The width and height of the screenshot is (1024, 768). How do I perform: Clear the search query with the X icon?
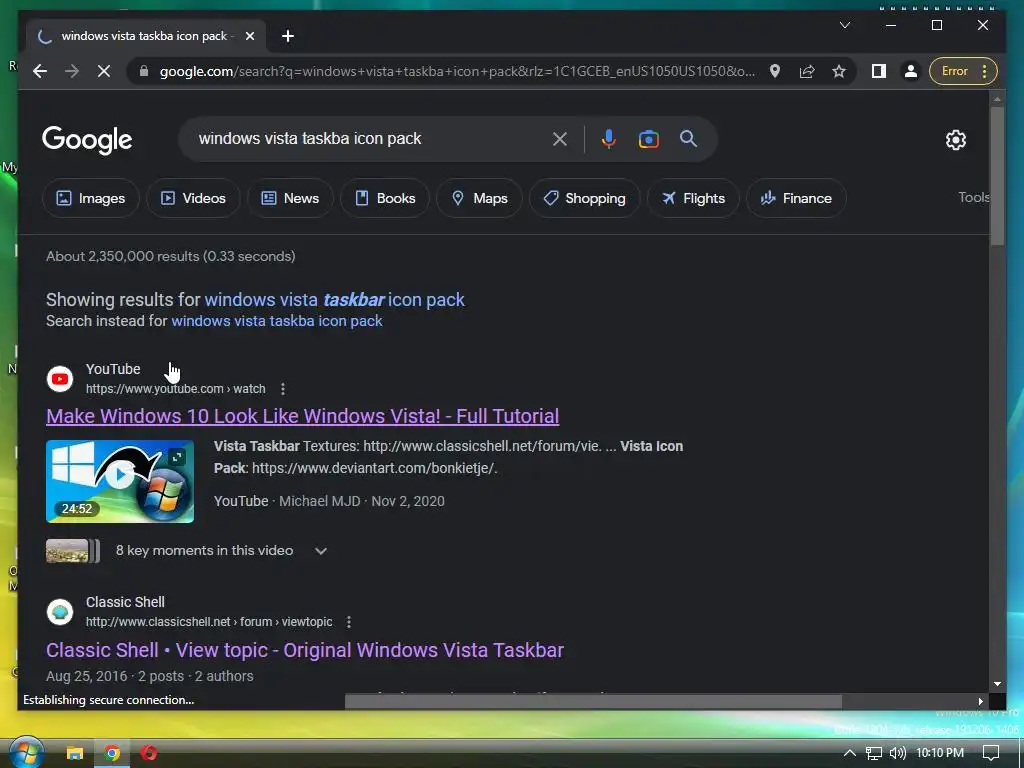tap(560, 139)
